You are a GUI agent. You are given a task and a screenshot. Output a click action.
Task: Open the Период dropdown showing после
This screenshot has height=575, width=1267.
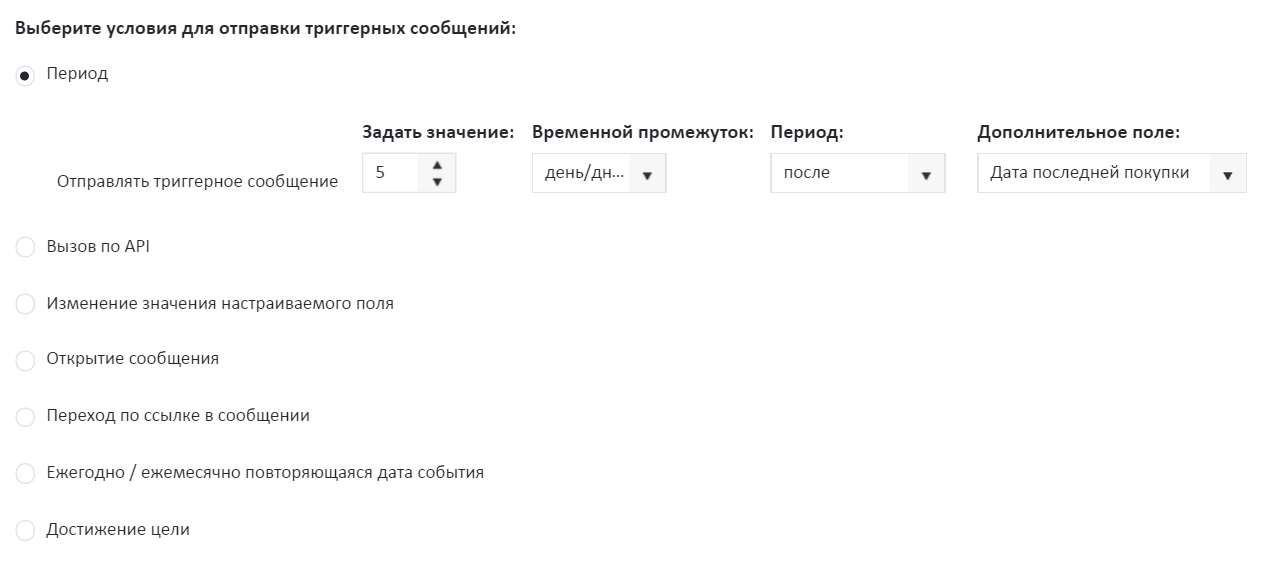tap(840, 173)
